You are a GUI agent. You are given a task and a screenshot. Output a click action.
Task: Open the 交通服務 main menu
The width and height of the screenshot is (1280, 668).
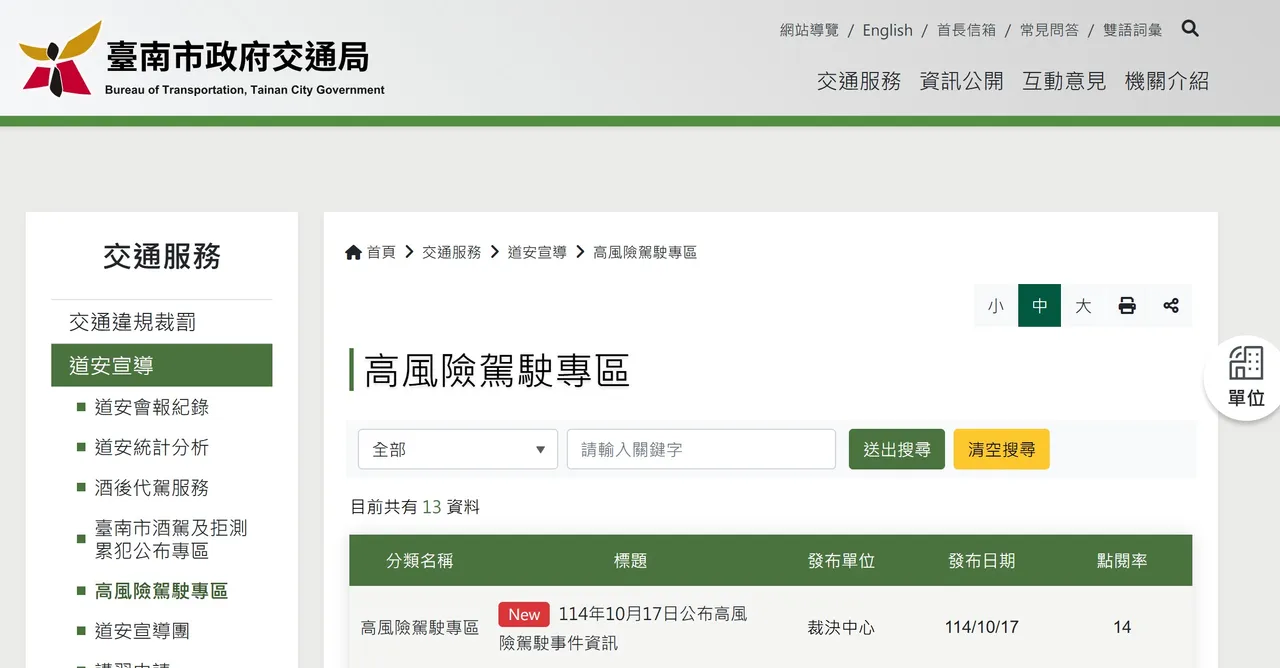pos(858,81)
